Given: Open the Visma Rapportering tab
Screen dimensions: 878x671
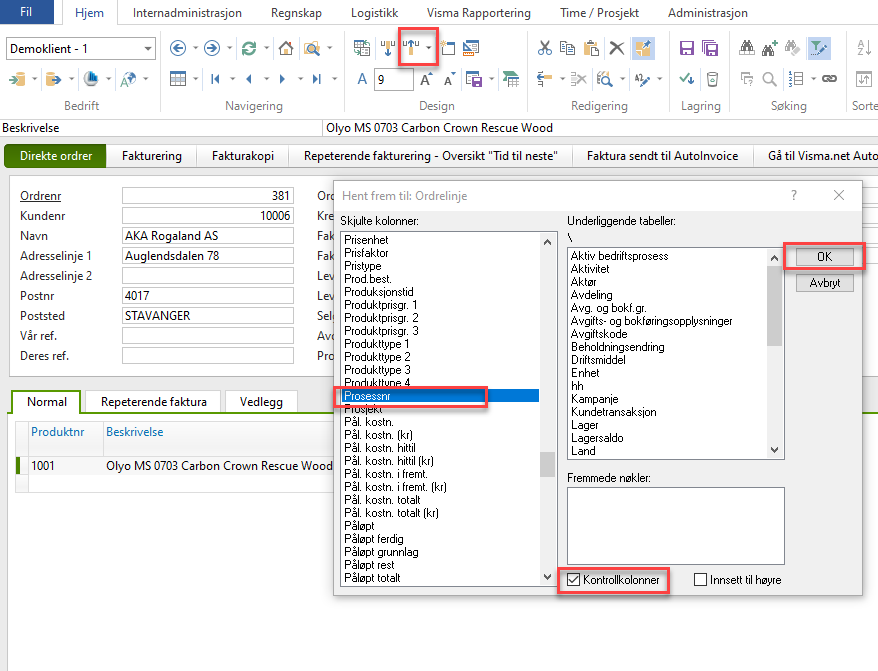Looking at the screenshot, I should coord(479,13).
